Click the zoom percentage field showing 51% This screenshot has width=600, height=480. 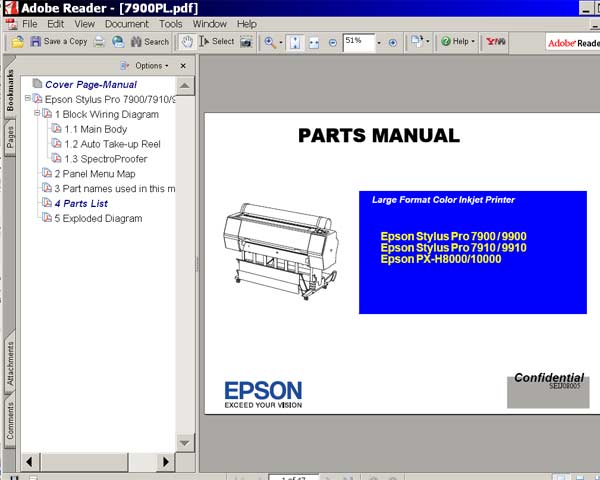tap(359, 42)
